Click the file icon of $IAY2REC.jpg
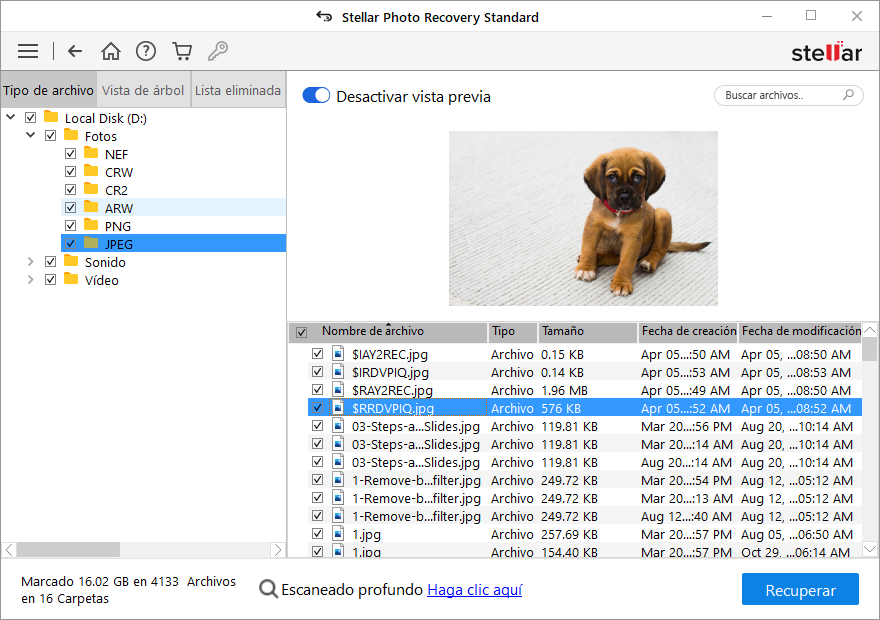 coord(338,353)
